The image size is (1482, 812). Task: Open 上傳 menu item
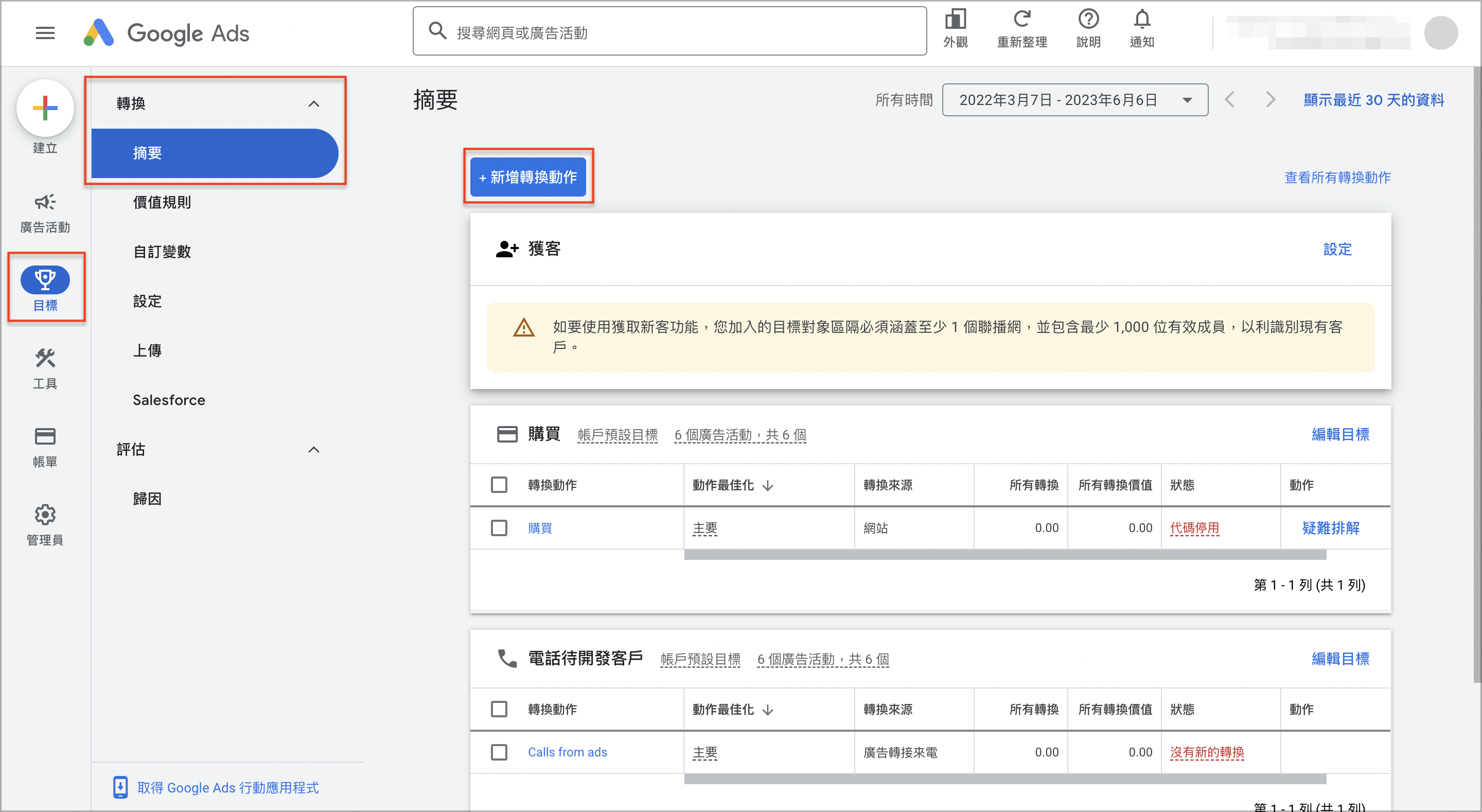point(147,350)
